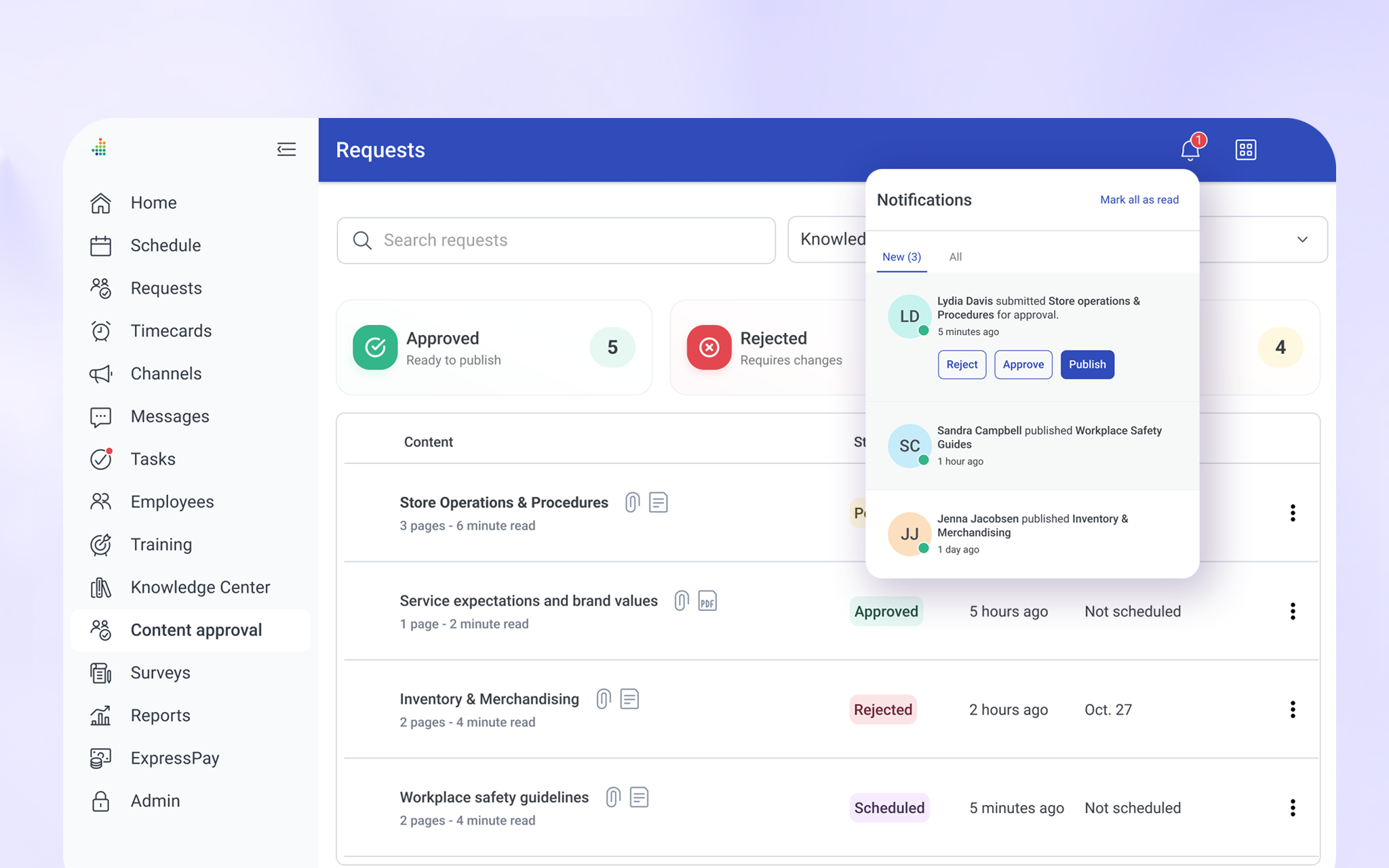Click Mark all as read link
This screenshot has width=1389, height=868.
[x=1139, y=200]
